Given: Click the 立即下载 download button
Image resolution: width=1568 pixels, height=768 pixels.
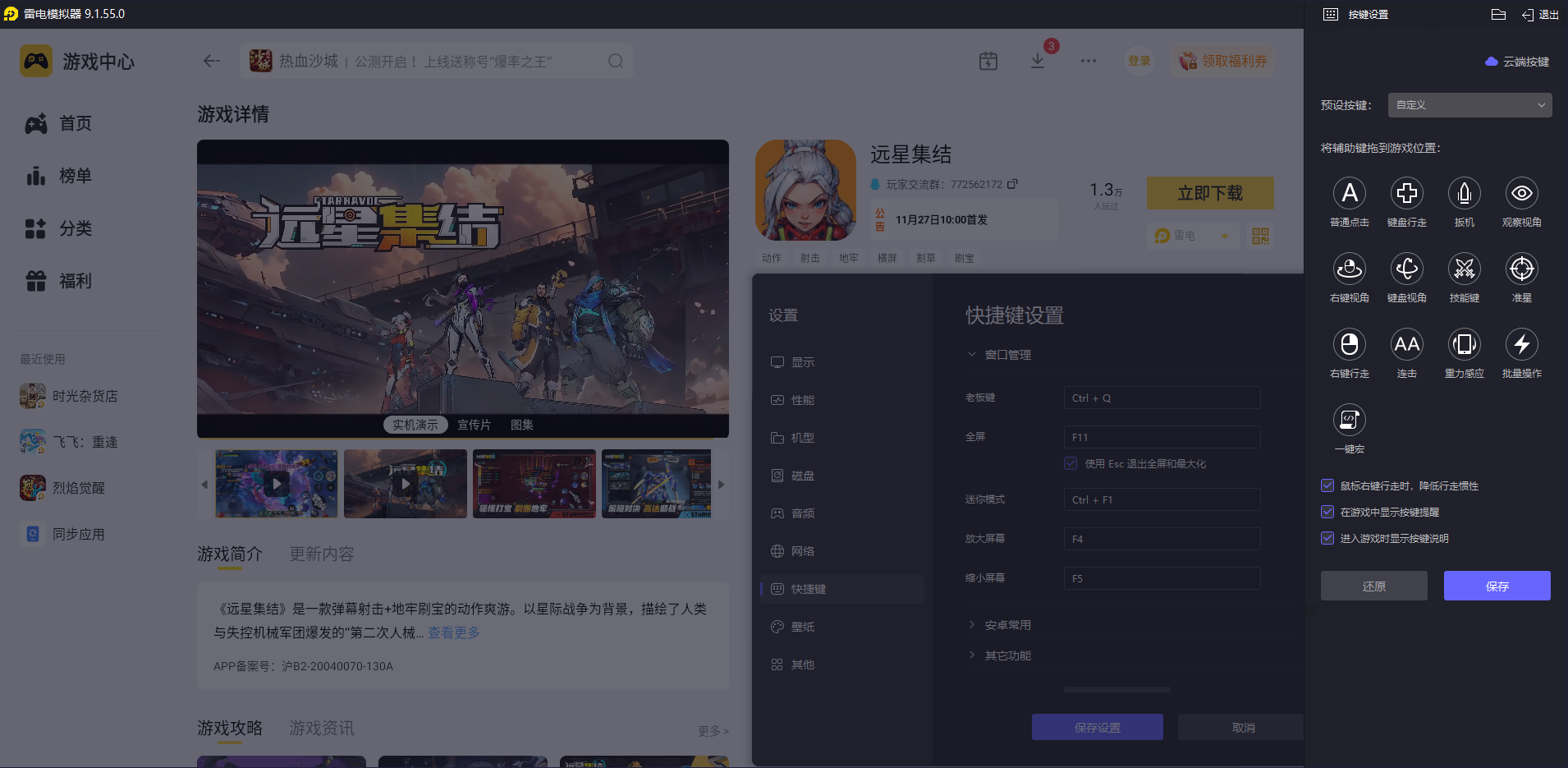Looking at the screenshot, I should tap(1209, 192).
